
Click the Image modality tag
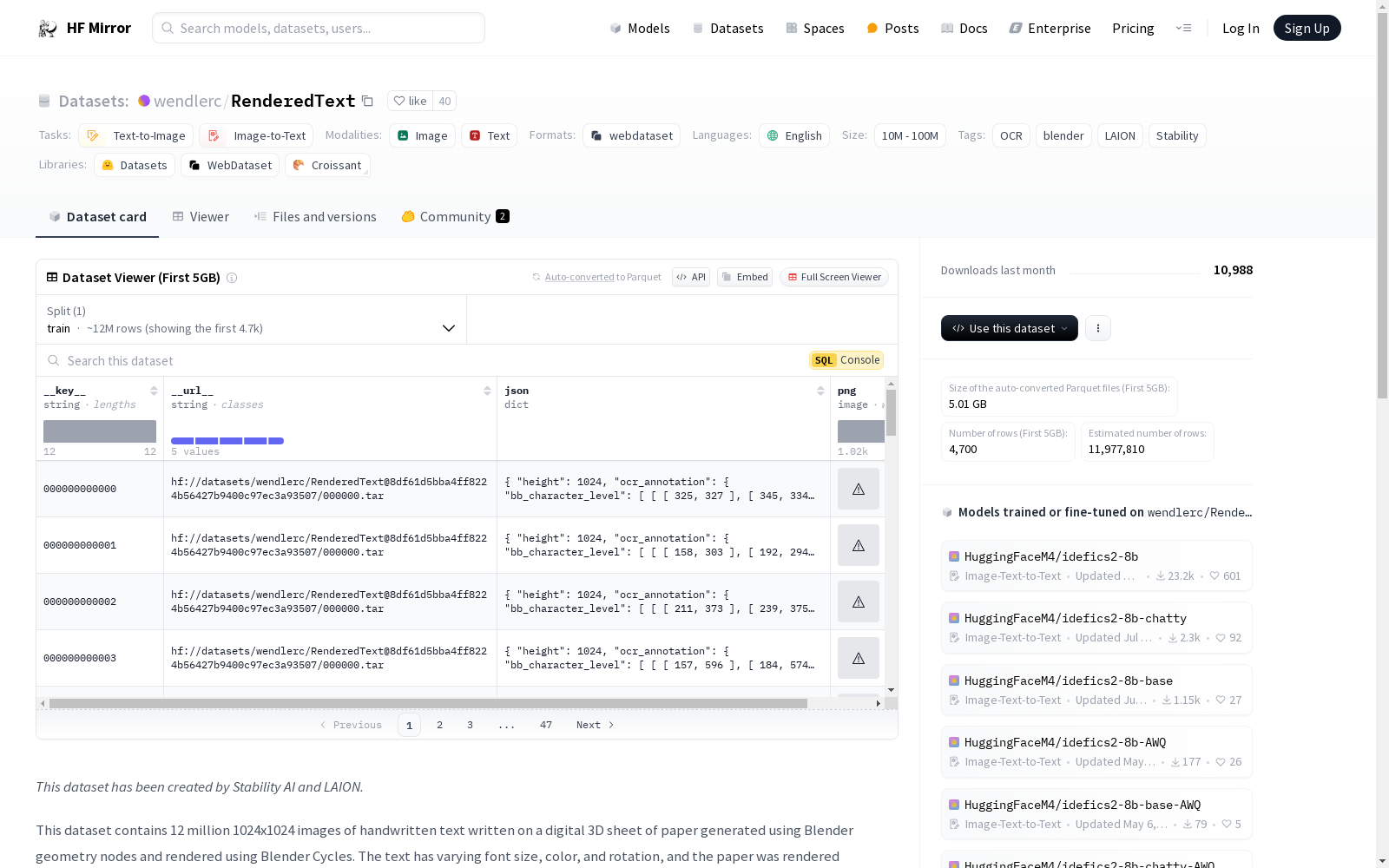click(422, 135)
